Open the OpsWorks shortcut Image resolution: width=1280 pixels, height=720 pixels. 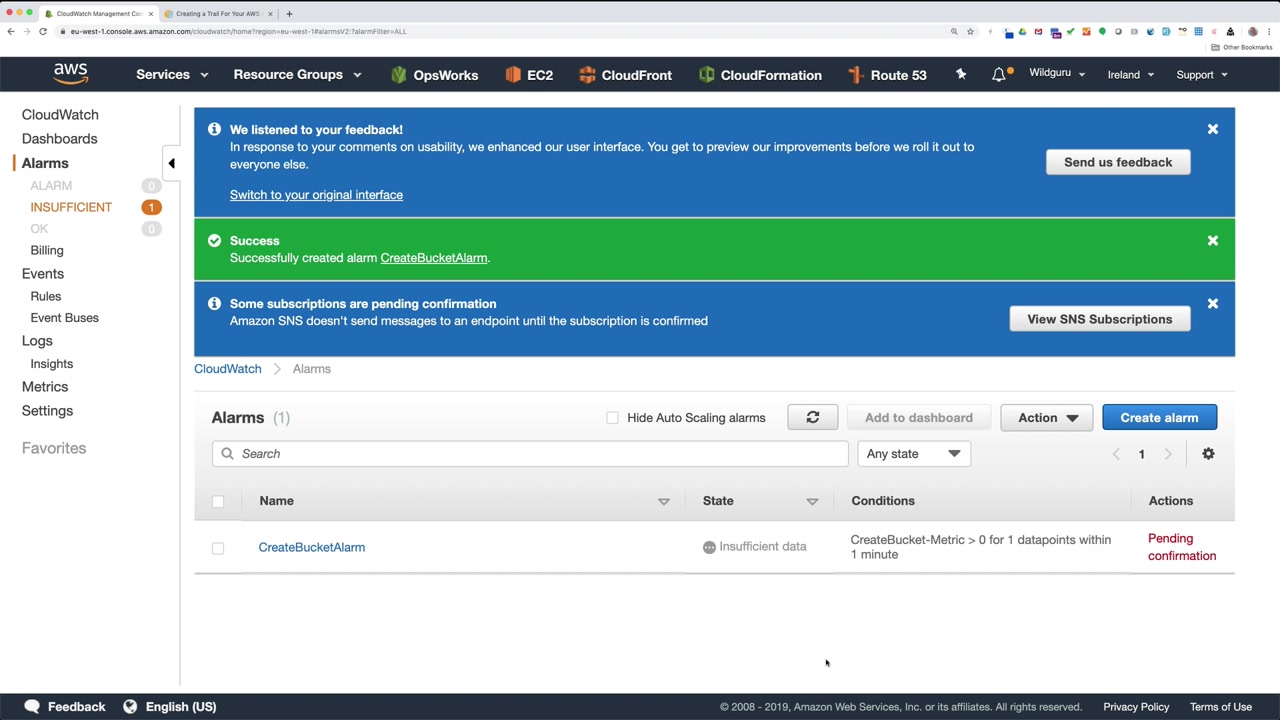coord(434,75)
